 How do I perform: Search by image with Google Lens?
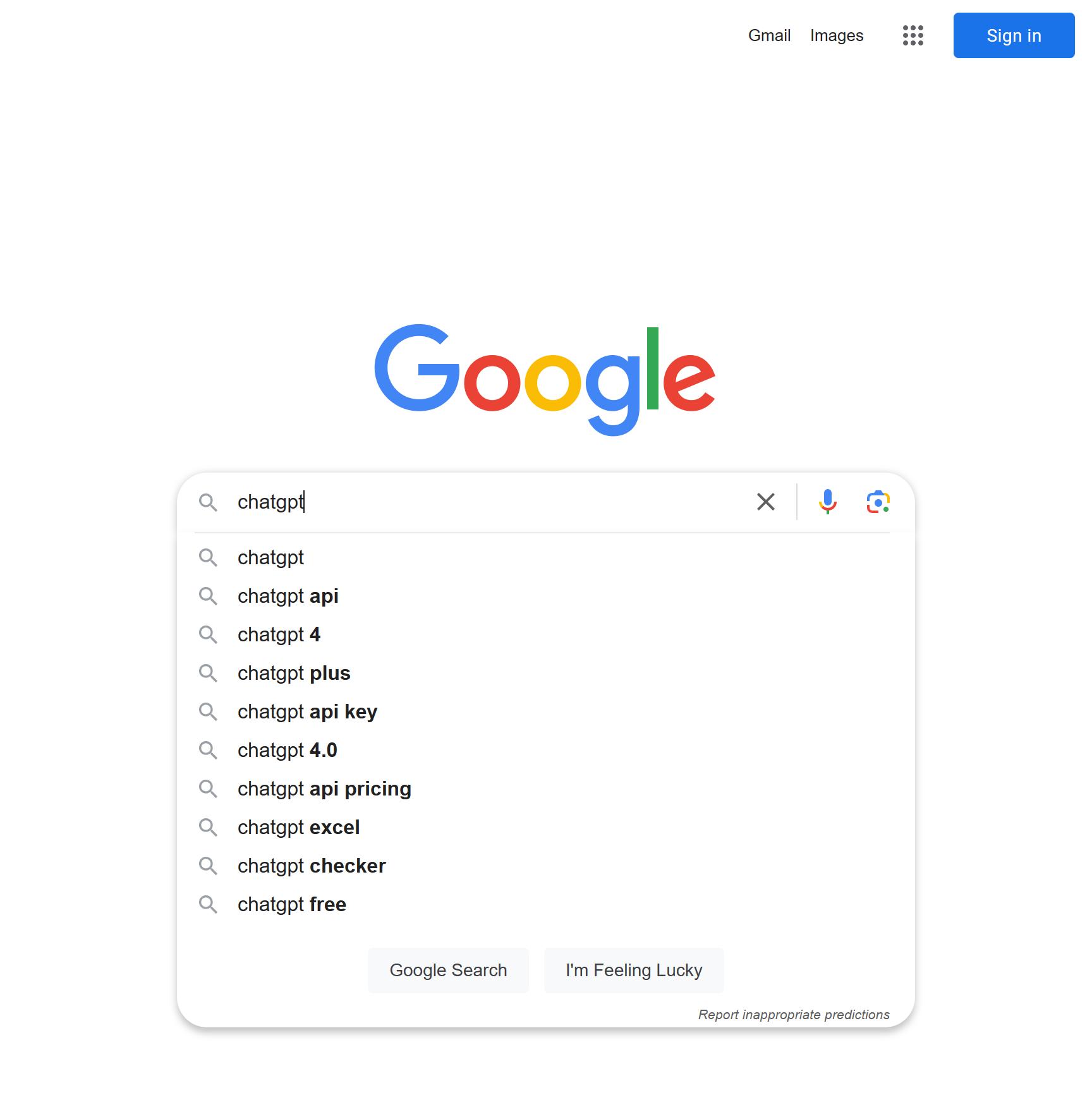click(x=878, y=502)
